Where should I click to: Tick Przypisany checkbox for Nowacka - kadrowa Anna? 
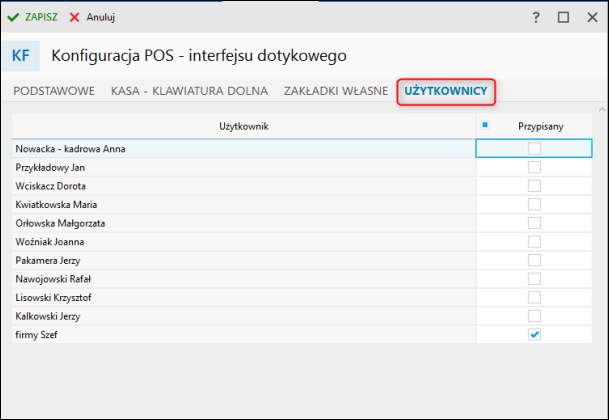pos(534,149)
